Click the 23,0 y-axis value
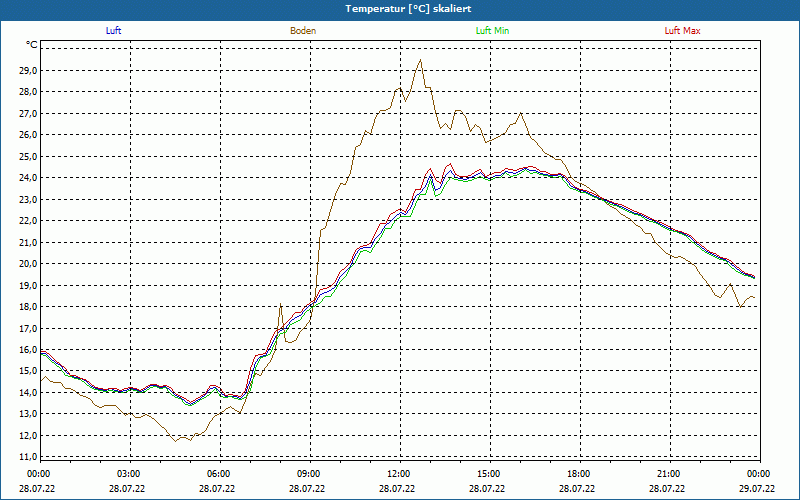The image size is (800, 500). click(28, 199)
